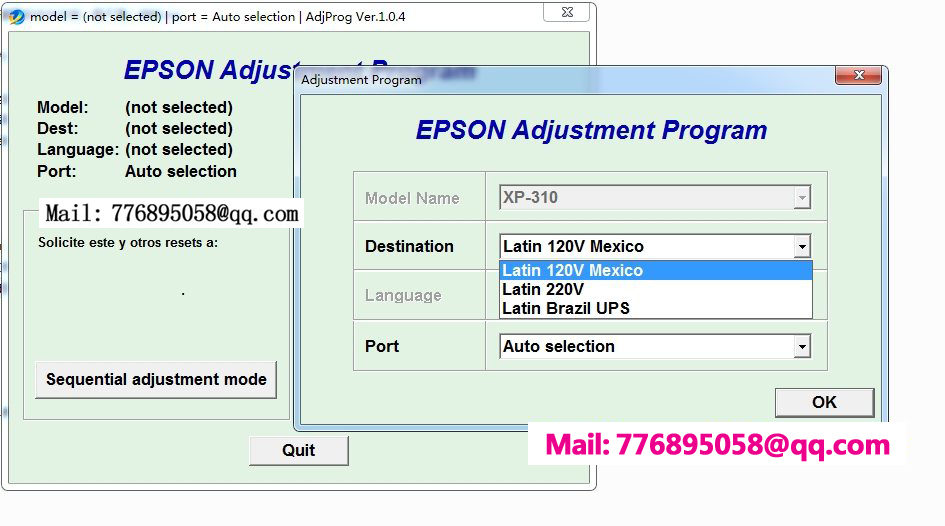Image resolution: width=945 pixels, height=526 pixels.
Task: Click the main window title bar text
Action: pos(218,17)
